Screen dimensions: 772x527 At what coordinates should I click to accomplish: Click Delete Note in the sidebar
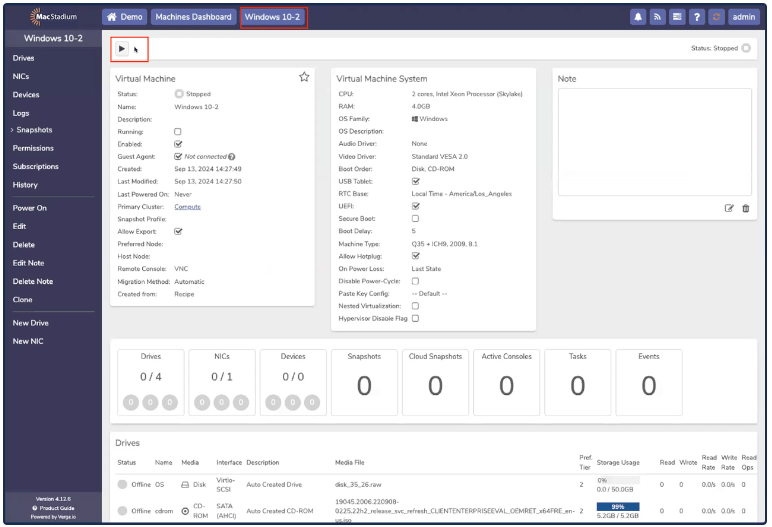pyautogui.click(x=33, y=281)
